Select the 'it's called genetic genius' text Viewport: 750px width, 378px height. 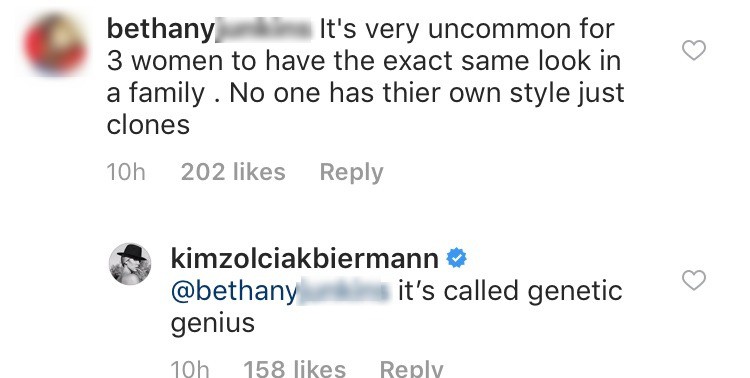397,307
